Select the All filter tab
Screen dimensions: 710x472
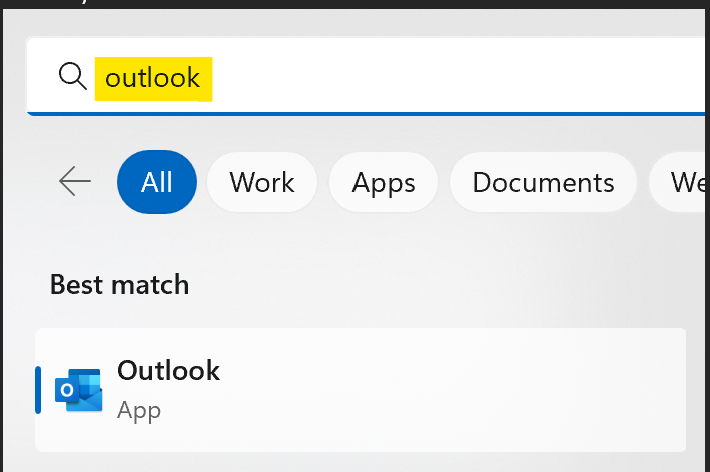click(x=157, y=182)
